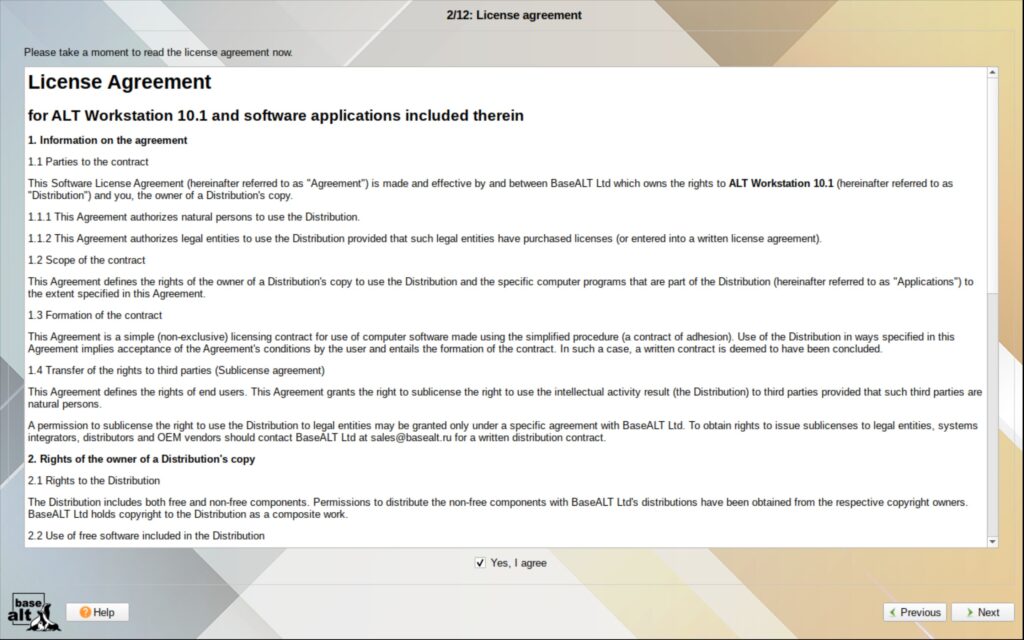Click the "1.1.1 This Agreement authorizes natural persons" line

coord(193,217)
